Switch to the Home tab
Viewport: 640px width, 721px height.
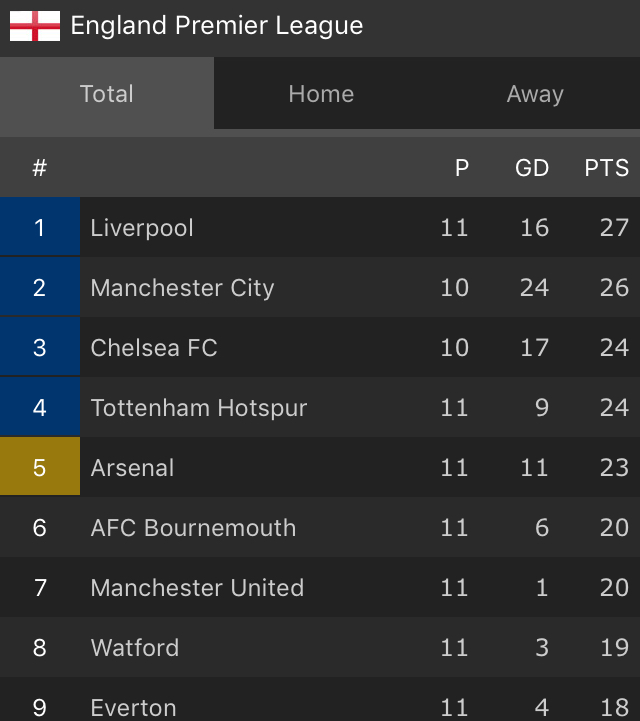coord(321,94)
